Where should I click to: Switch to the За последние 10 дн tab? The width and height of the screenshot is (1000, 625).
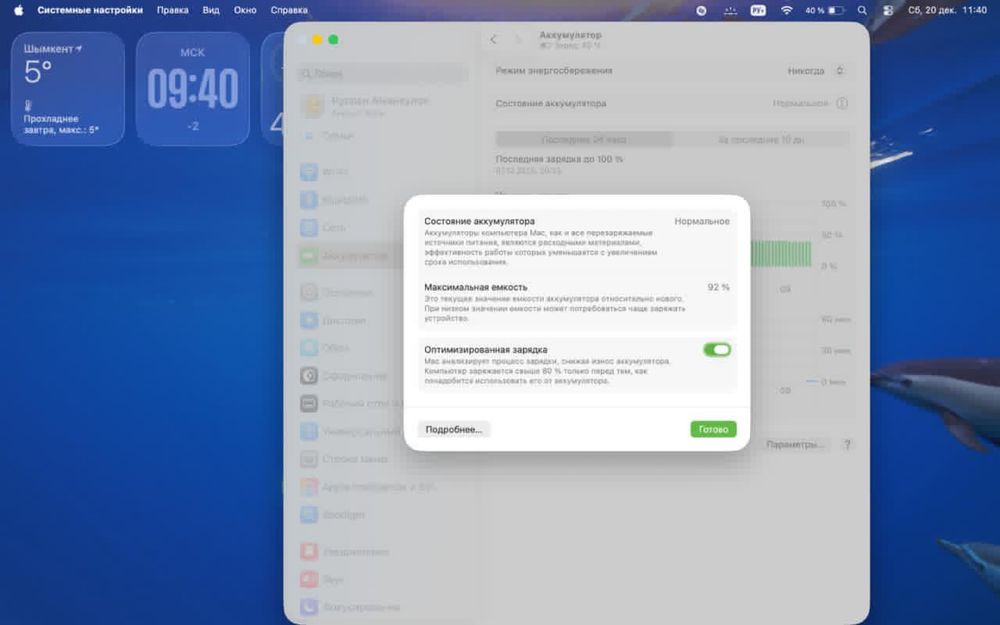[761, 140]
